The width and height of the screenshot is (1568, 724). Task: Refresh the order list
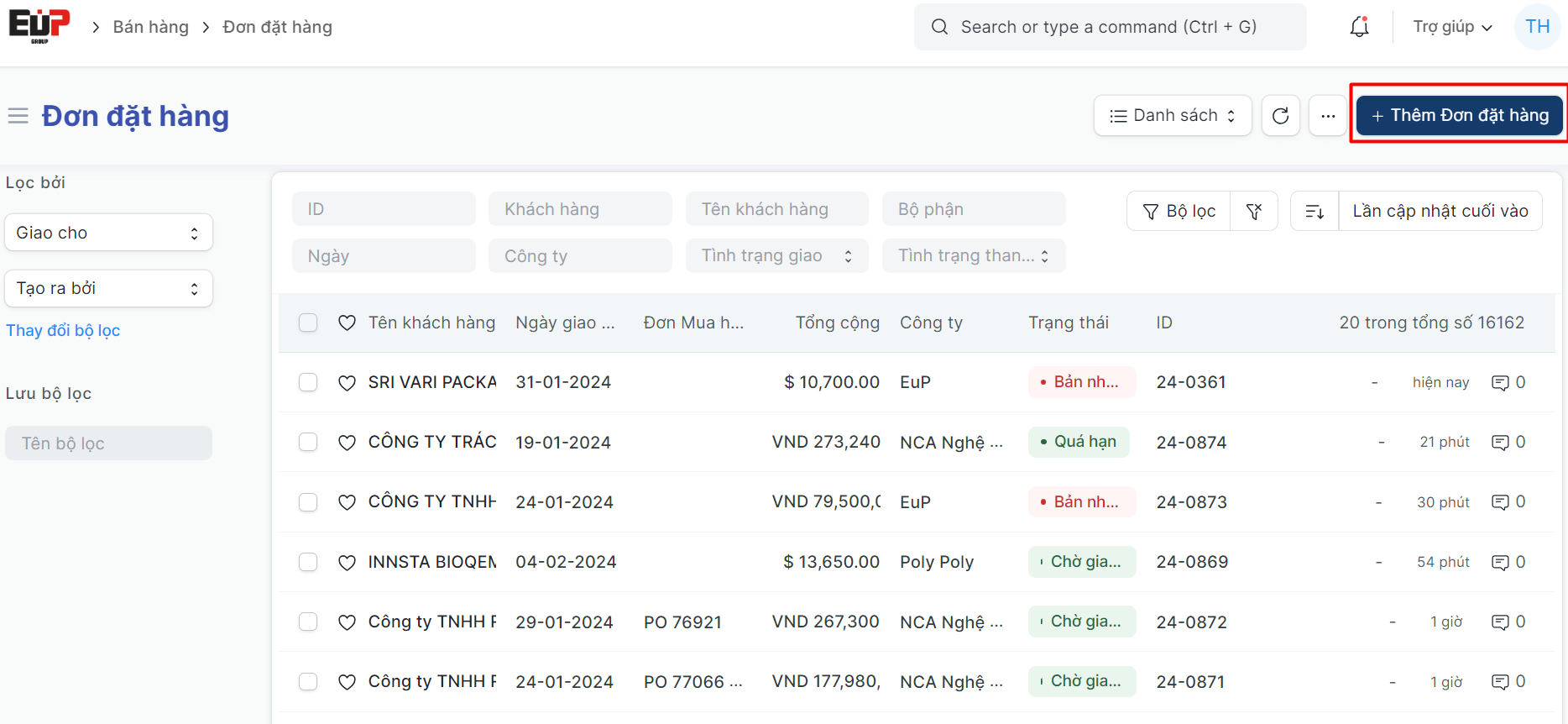coord(1280,116)
